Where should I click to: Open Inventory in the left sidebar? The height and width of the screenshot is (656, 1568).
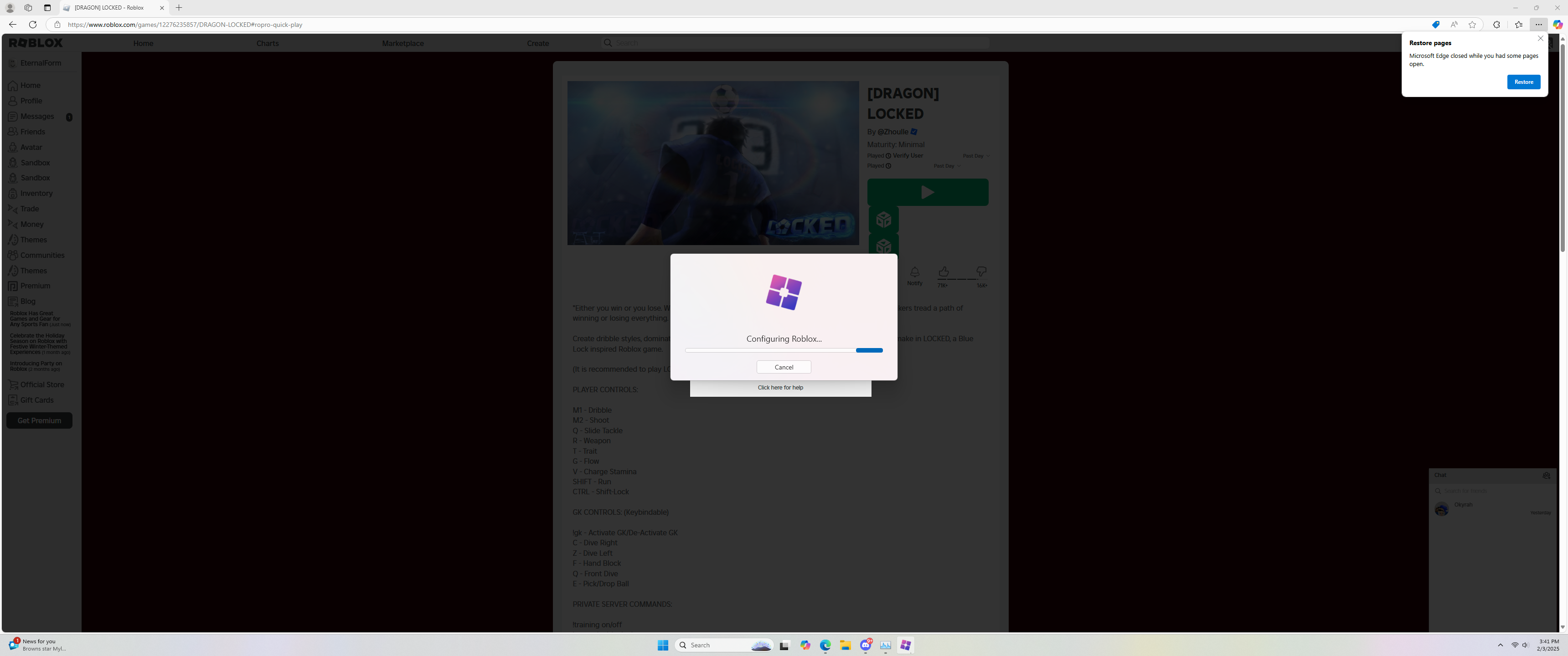tap(31, 194)
